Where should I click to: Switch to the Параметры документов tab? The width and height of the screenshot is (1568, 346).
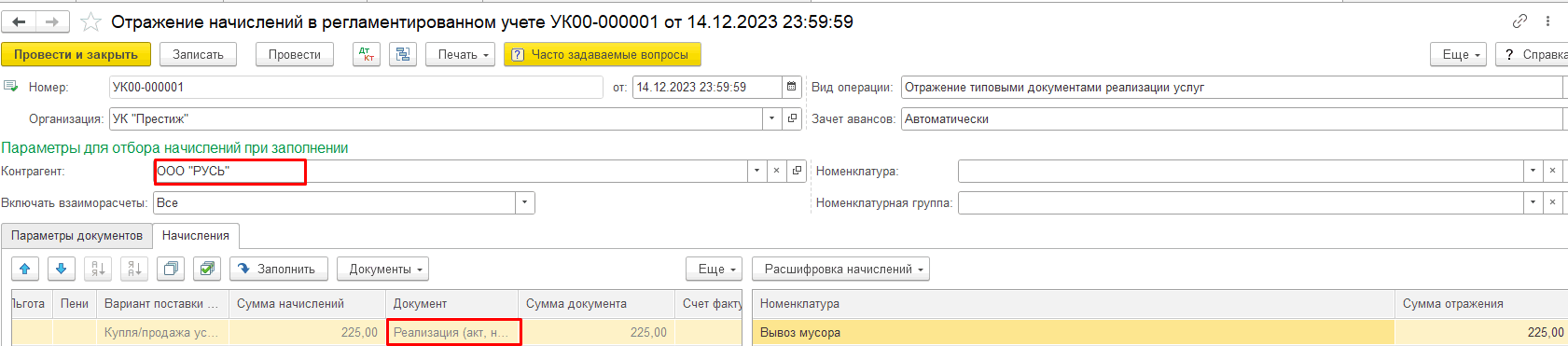tap(76, 236)
